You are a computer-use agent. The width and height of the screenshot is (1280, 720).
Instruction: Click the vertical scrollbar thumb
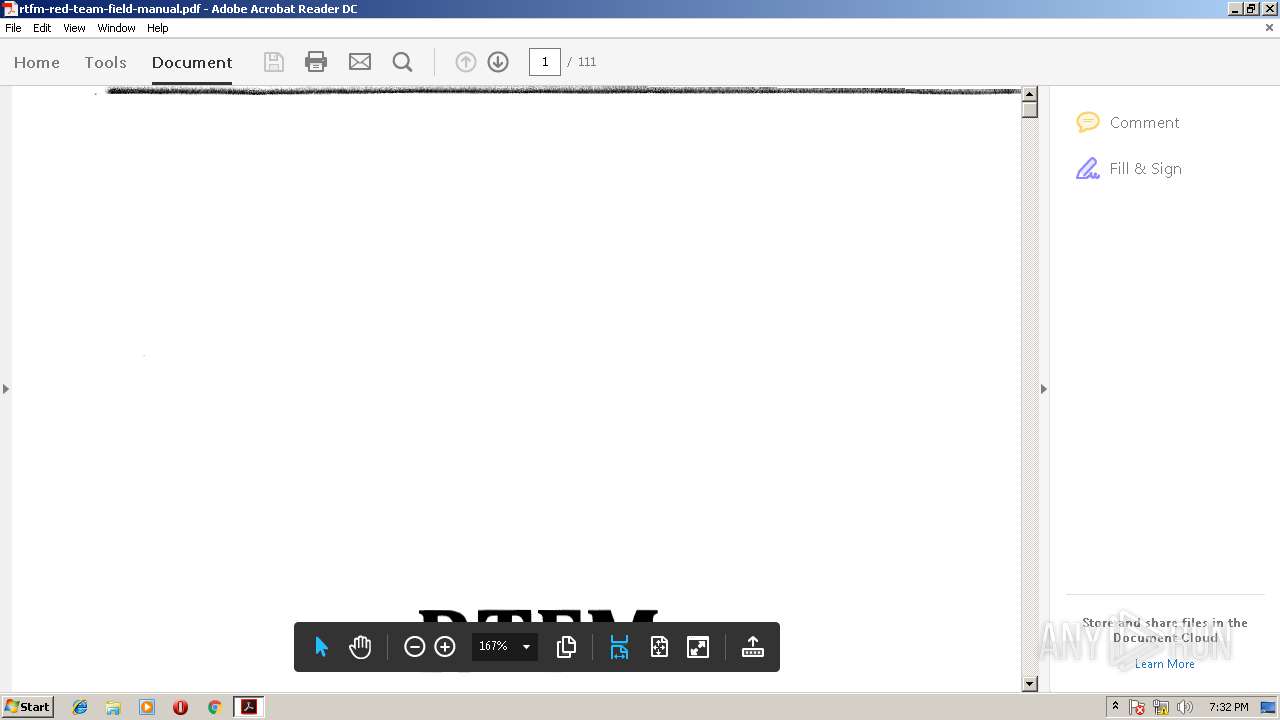[1029, 109]
